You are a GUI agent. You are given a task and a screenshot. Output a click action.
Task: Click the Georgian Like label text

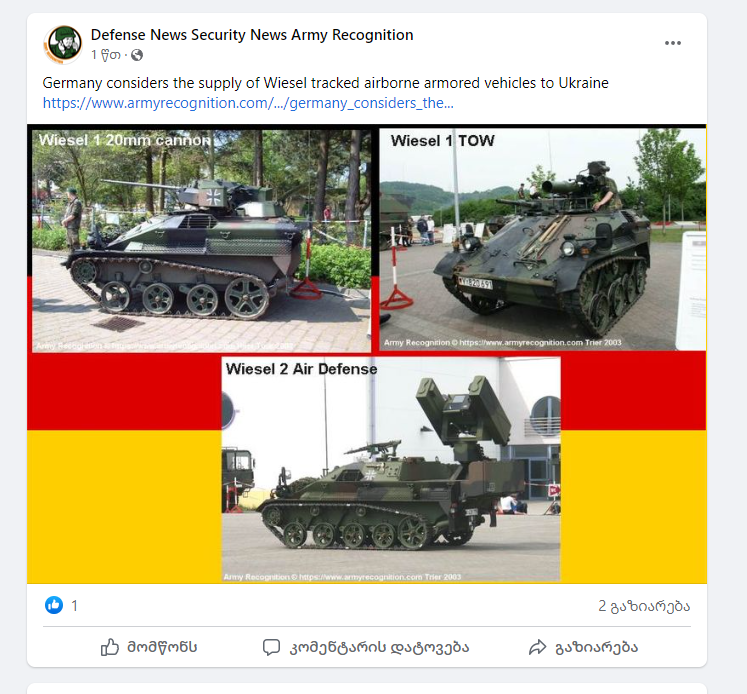(x=162, y=647)
